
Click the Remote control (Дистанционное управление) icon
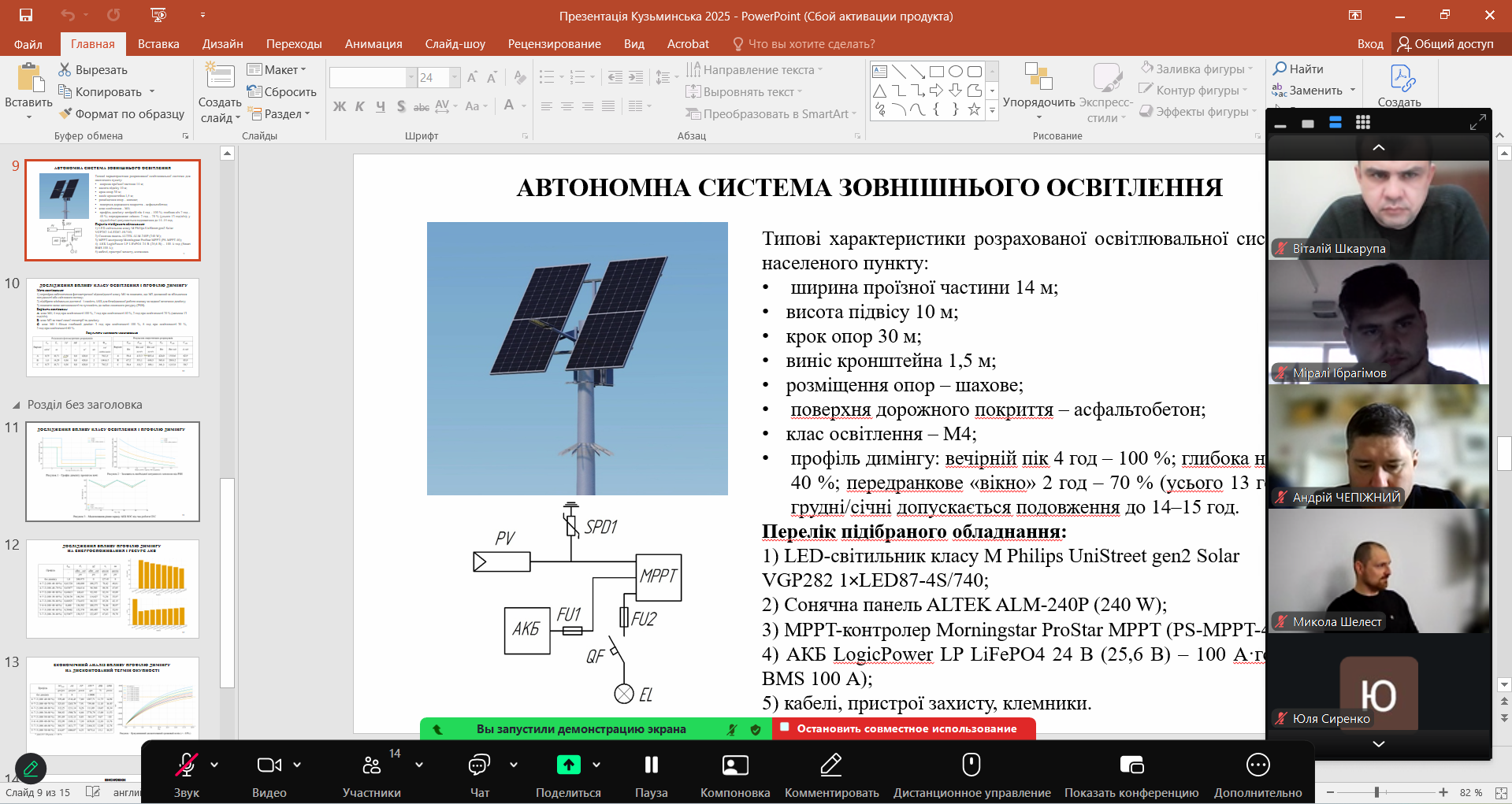pyautogui.click(x=971, y=765)
